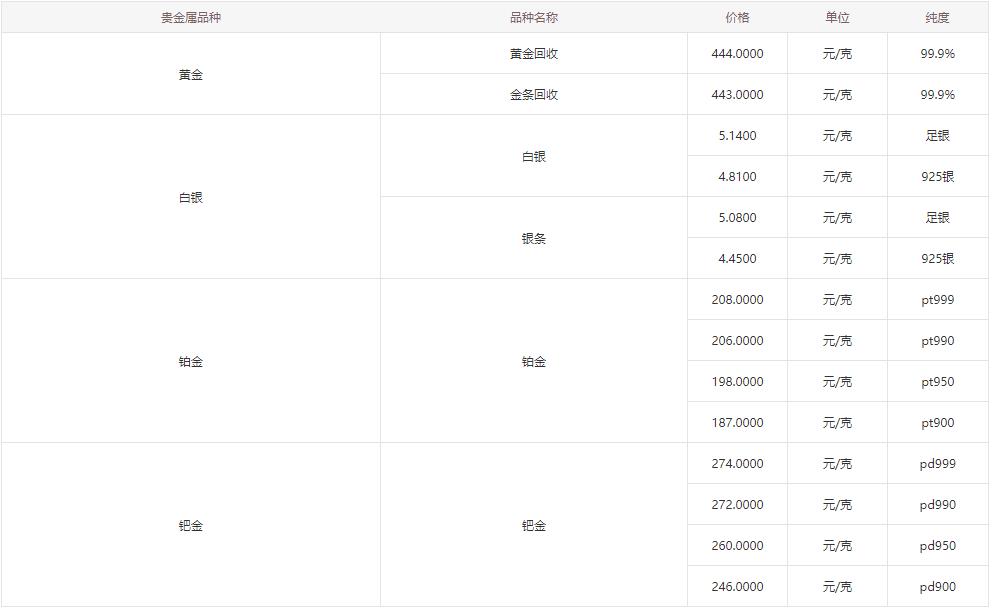Click the 单位 column header
Image resolution: width=996 pixels, height=609 pixels.
[837, 18]
